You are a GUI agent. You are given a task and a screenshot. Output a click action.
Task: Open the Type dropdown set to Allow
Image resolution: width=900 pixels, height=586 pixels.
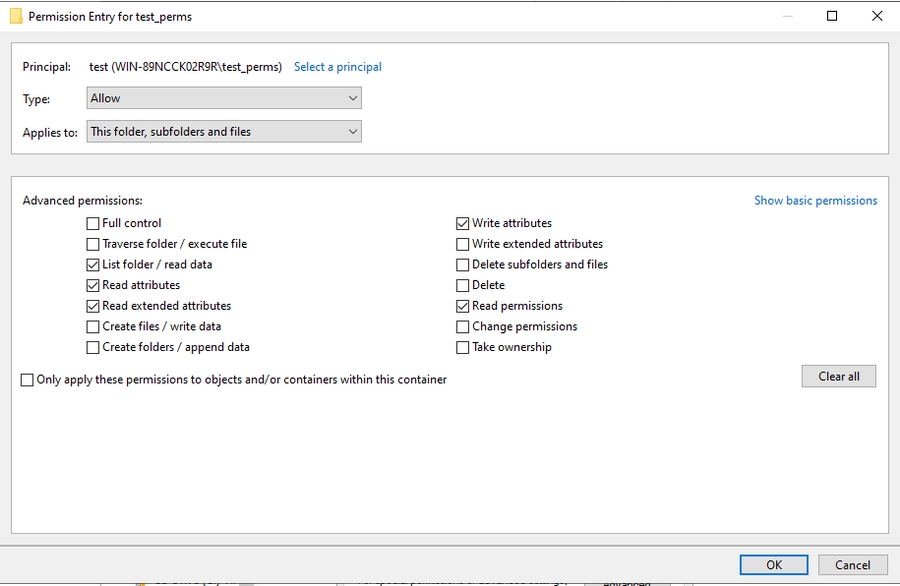point(224,98)
